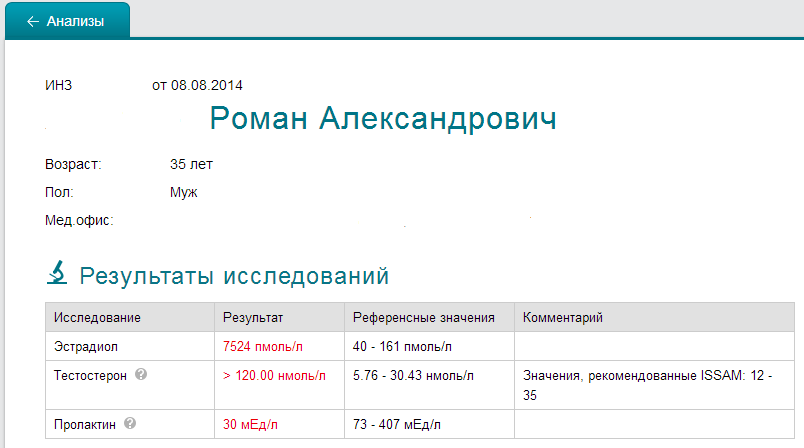Click the patient name Роман Александрович
The image size is (804, 448).
coord(383,119)
